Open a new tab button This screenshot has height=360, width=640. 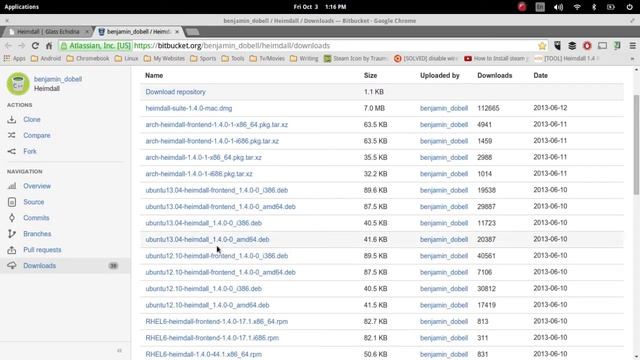tap(192, 32)
